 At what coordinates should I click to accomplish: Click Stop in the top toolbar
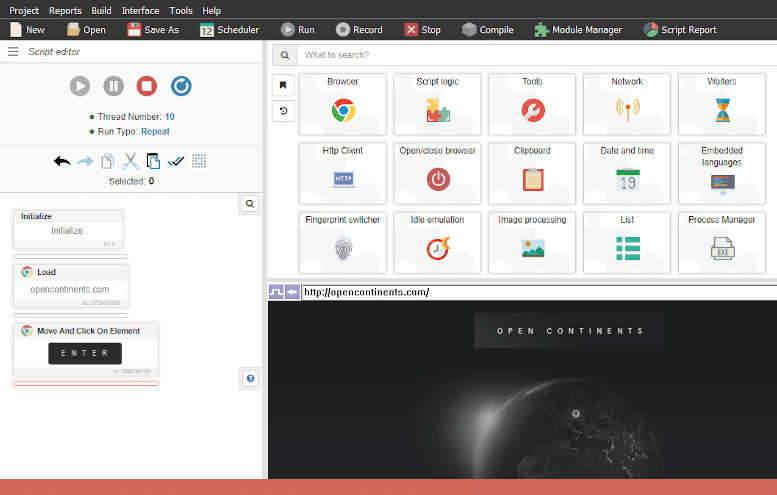point(422,30)
